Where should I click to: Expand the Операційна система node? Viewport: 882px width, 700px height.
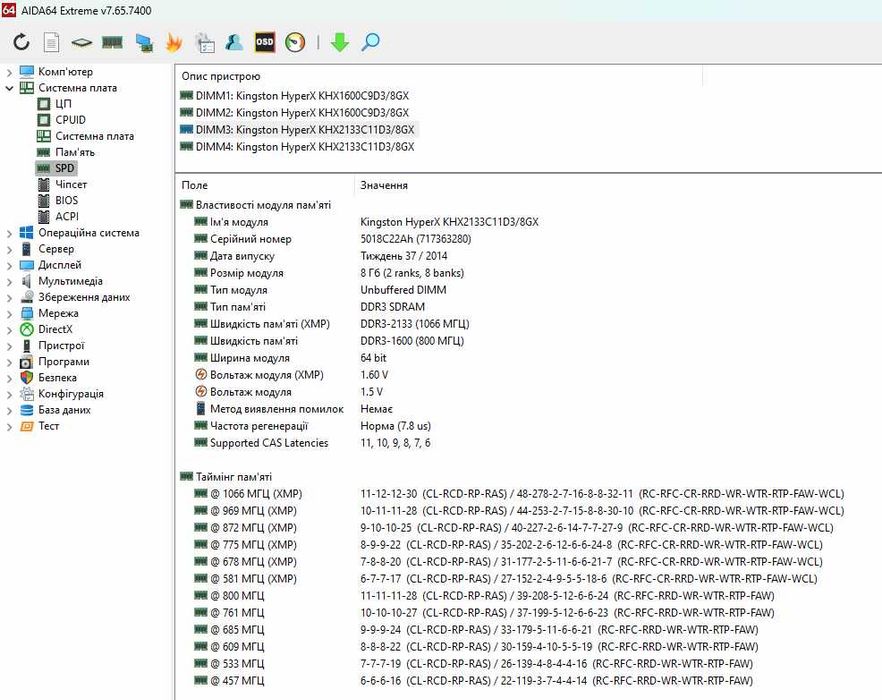pos(9,233)
